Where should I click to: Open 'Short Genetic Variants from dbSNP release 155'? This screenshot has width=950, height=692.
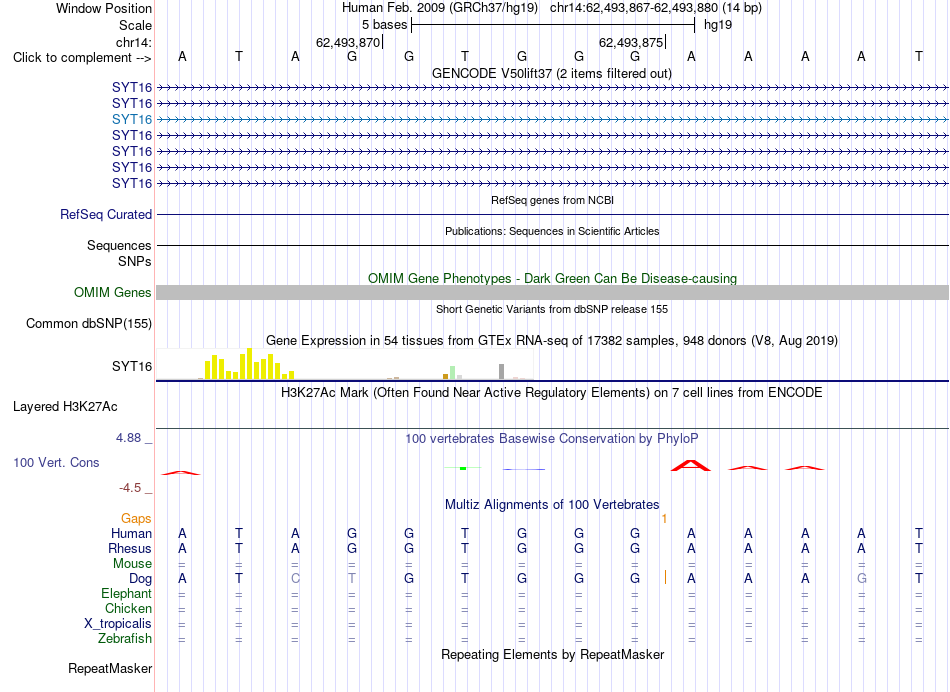point(552,309)
